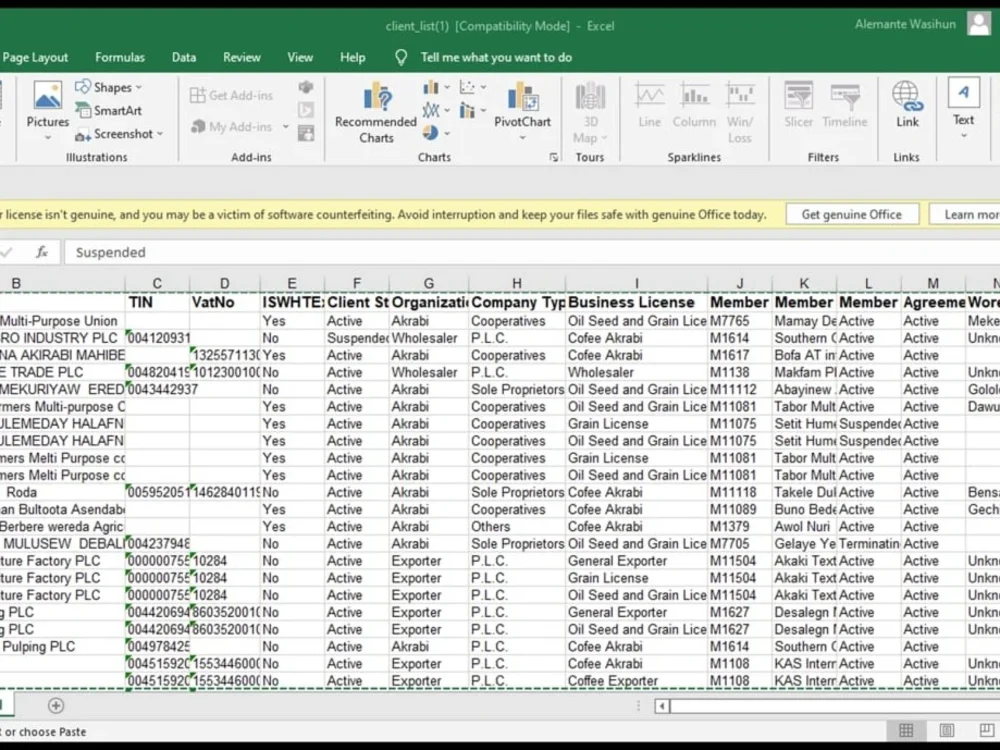Image resolution: width=1000 pixels, height=750 pixels.
Task: Click Tell me what you want to do
Action: [496, 57]
